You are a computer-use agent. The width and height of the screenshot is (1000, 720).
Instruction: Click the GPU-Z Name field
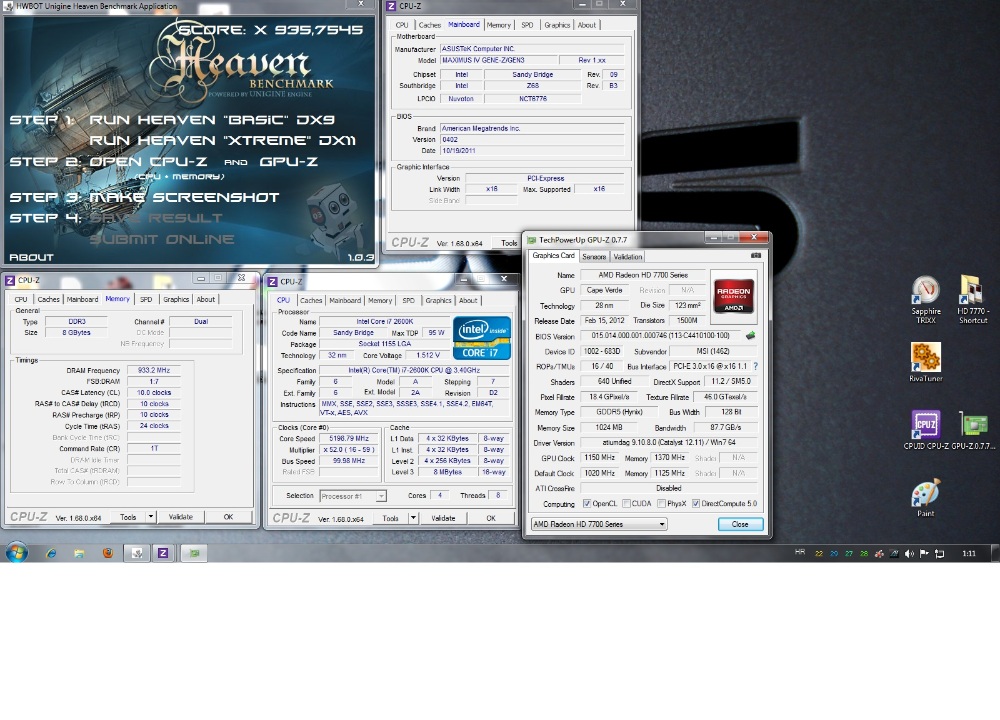click(x=643, y=275)
